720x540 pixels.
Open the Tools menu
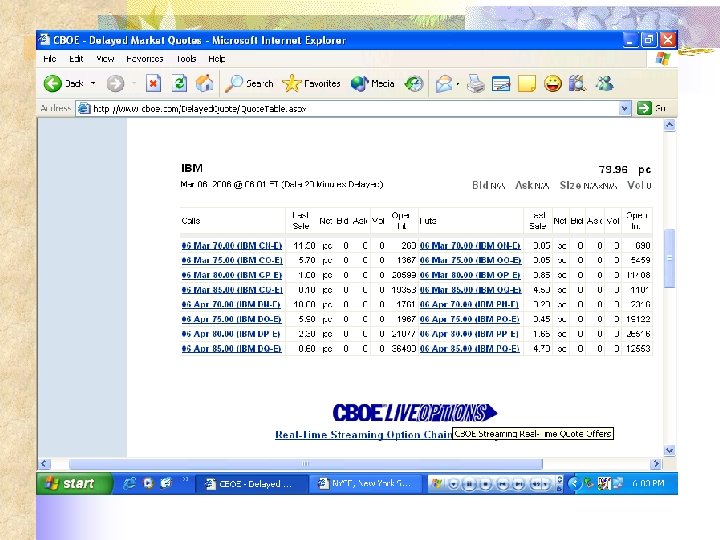186,59
